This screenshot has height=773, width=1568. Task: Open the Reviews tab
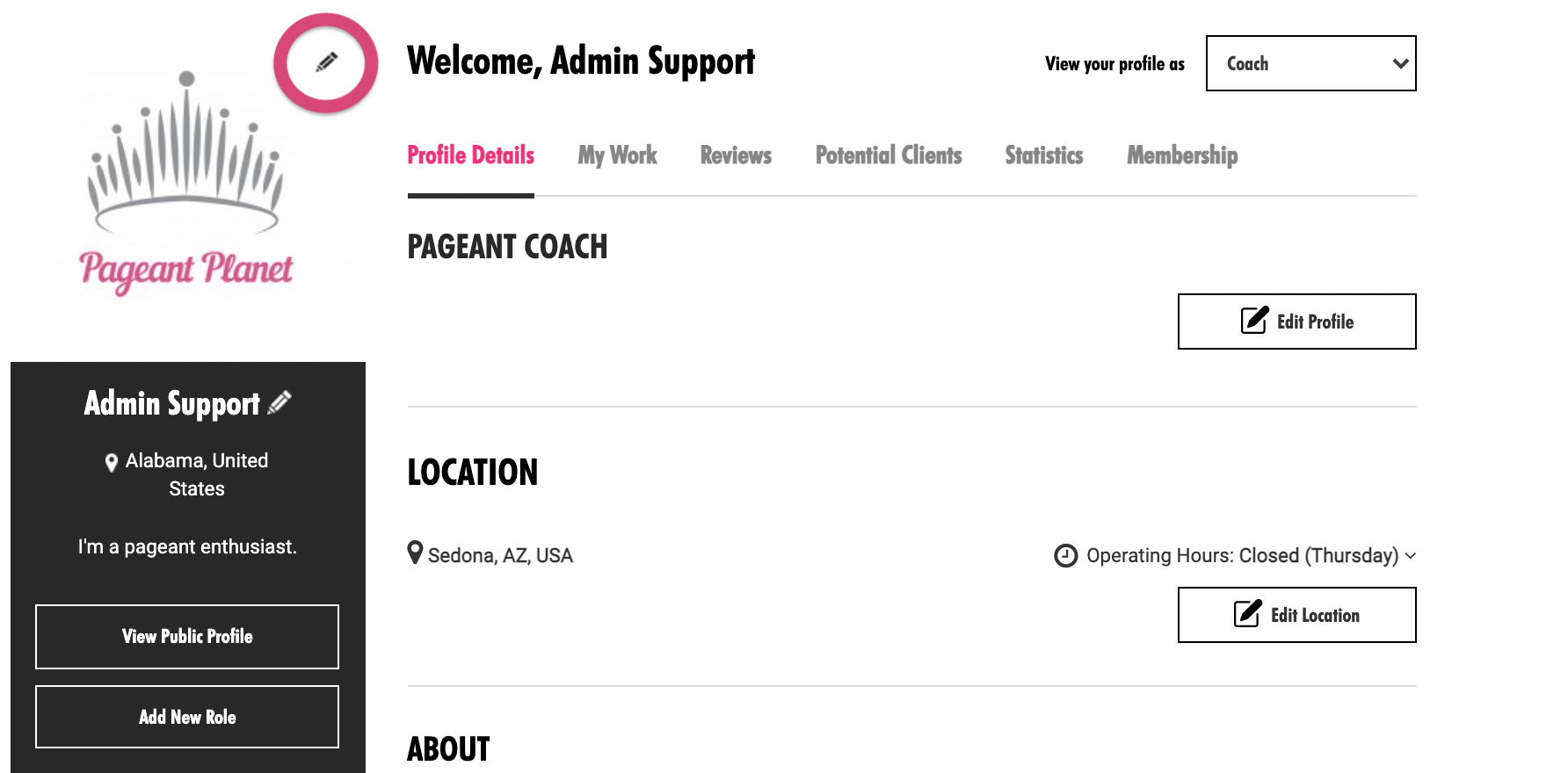pos(736,155)
